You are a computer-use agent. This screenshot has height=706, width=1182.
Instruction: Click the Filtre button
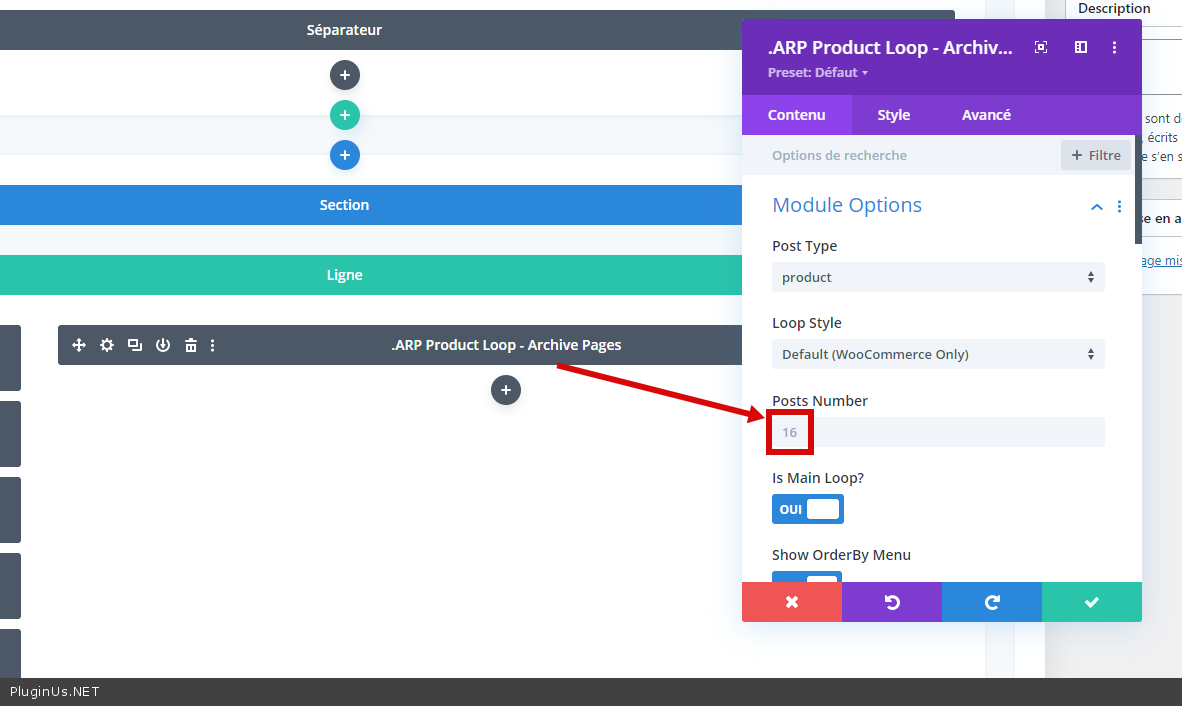[x=1096, y=155]
